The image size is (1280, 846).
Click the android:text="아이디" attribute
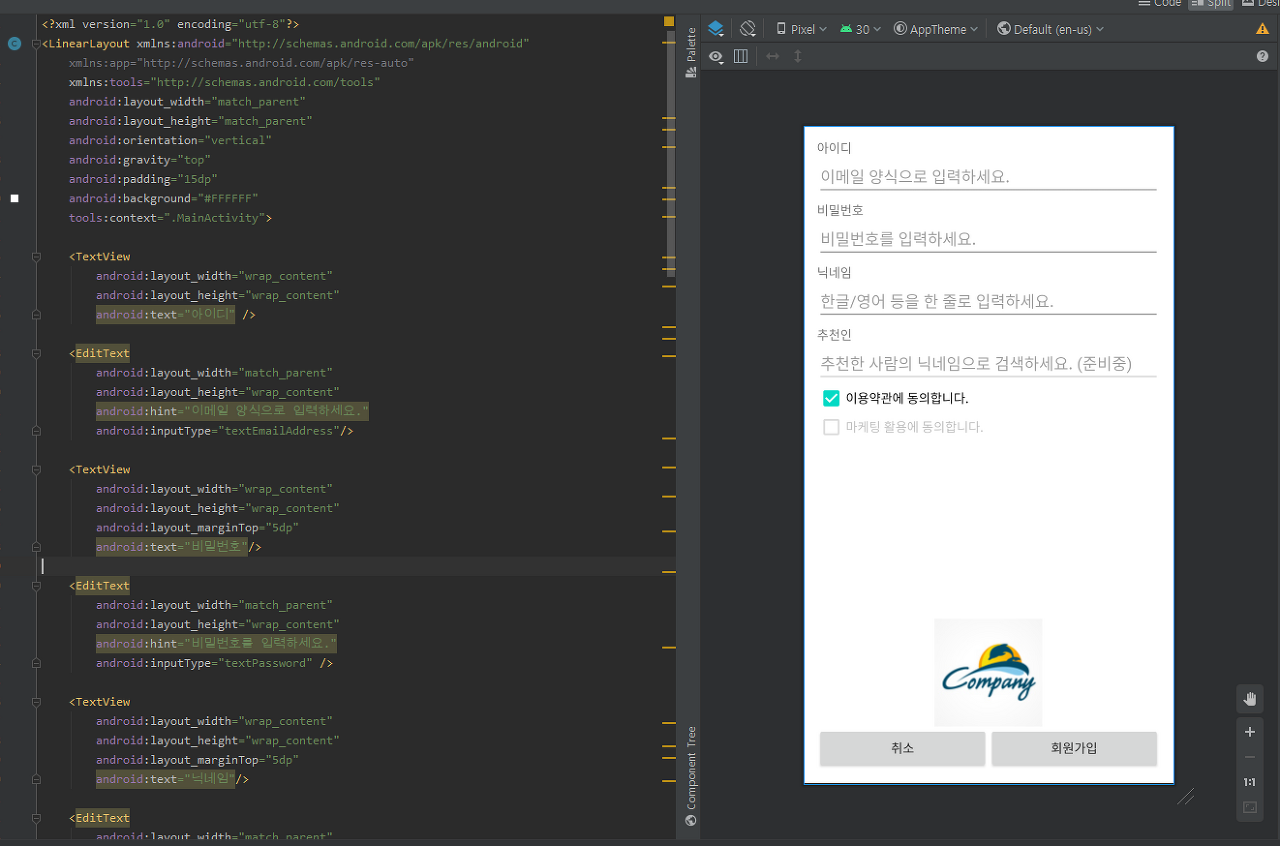166,315
